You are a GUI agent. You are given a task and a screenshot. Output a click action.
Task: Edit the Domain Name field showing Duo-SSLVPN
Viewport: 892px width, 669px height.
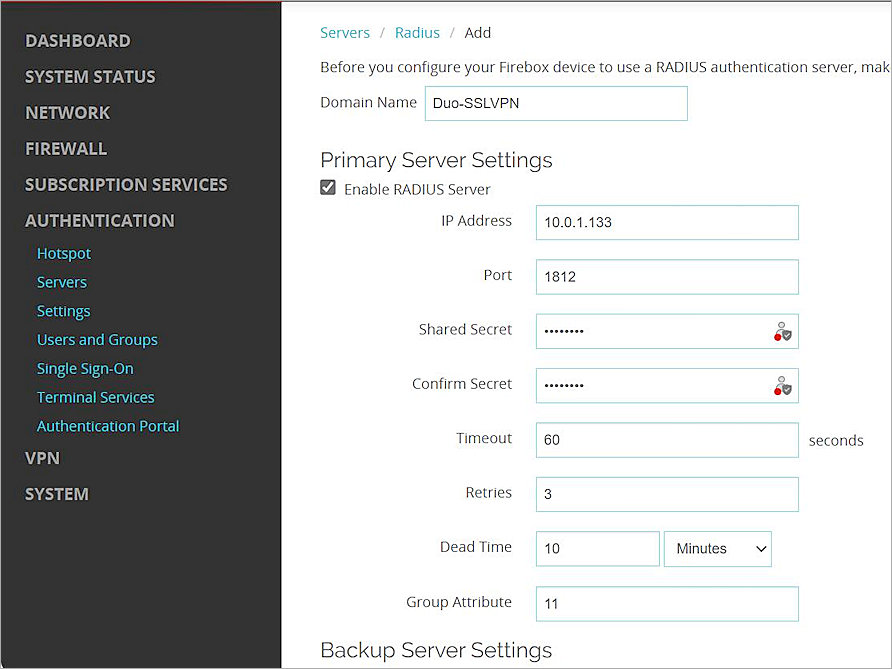[556, 103]
